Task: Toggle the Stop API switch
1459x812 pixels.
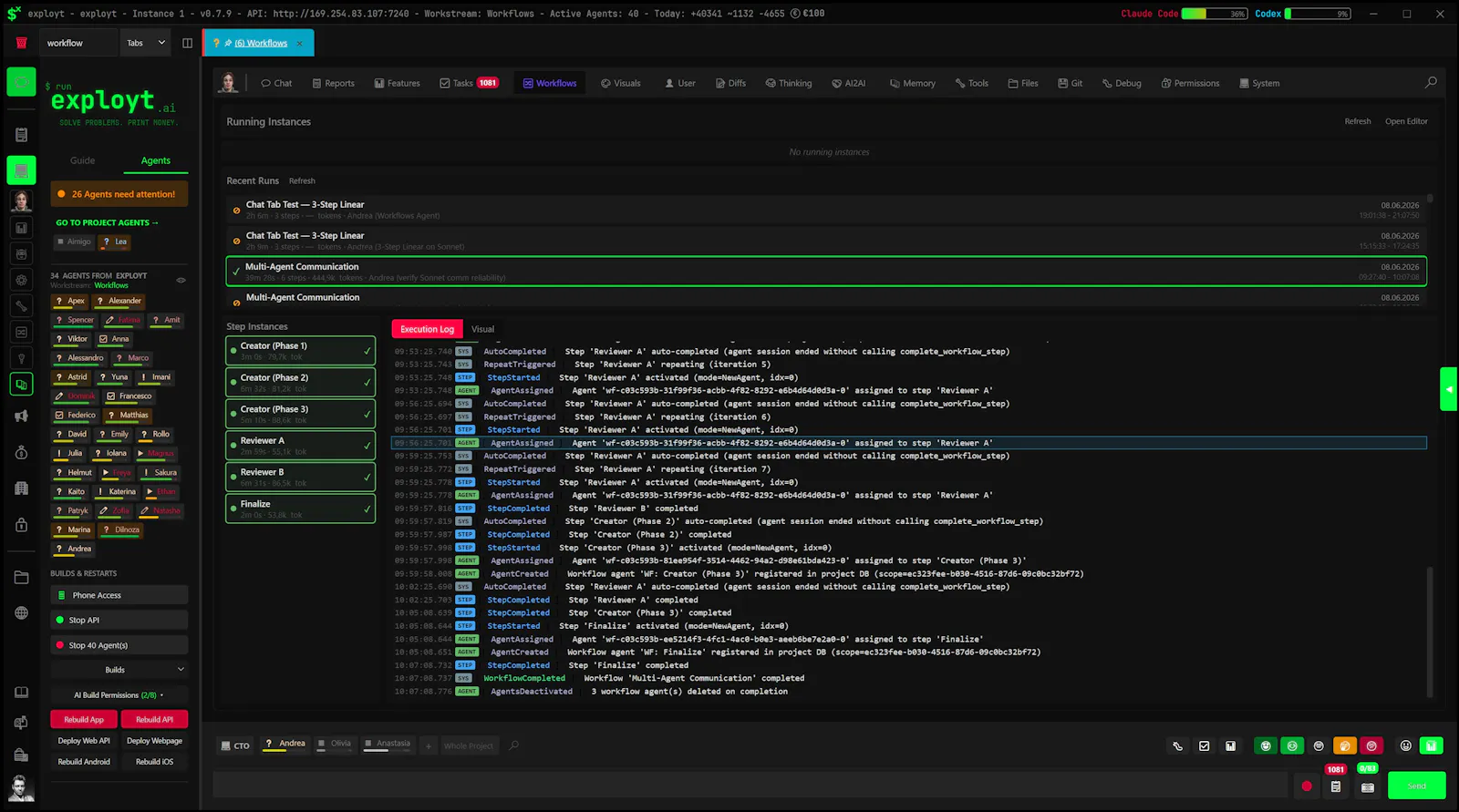Action: [119, 620]
